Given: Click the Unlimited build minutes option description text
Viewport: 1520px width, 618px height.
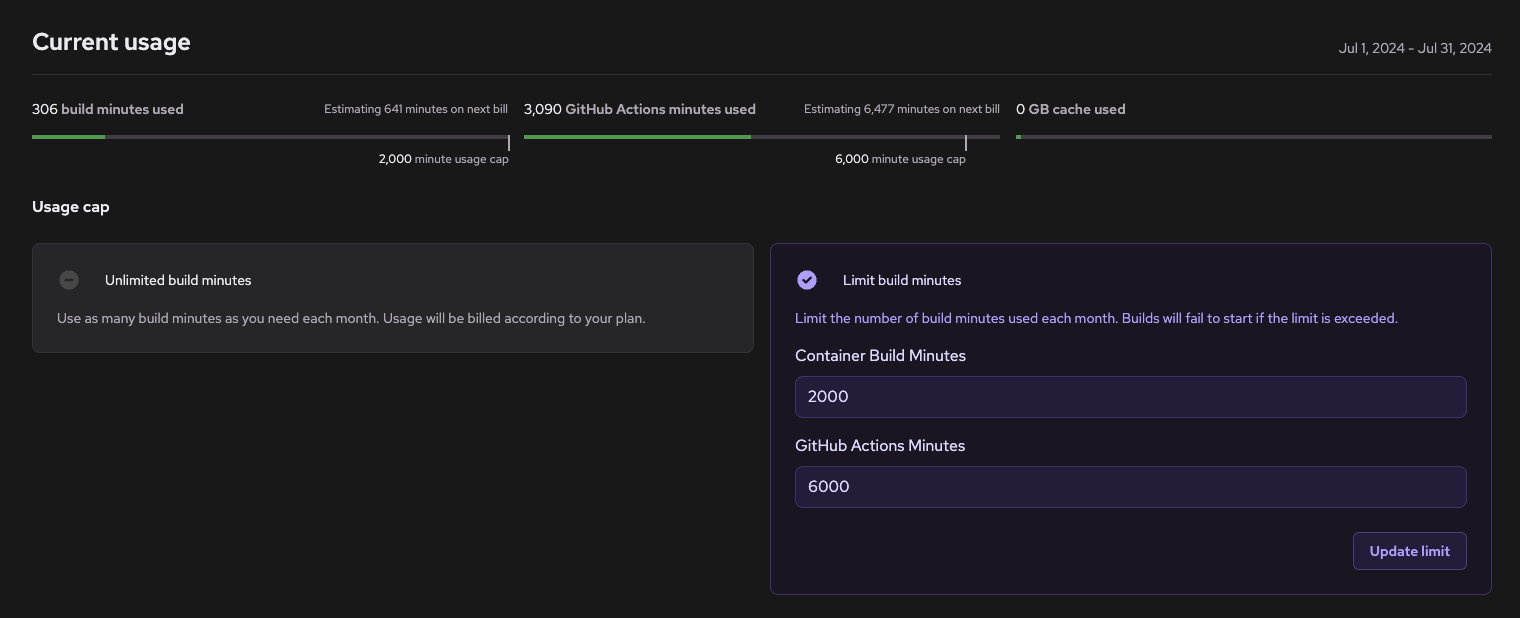Looking at the screenshot, I should (x=351, y=319).
